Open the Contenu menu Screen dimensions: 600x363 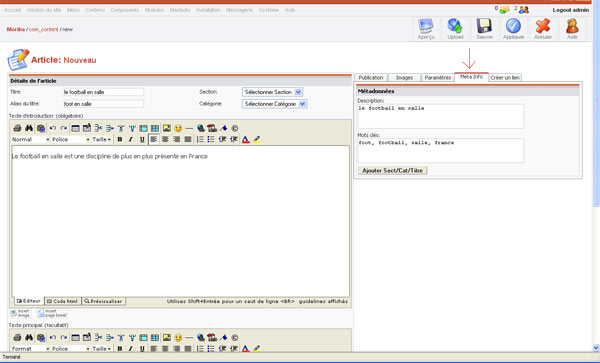[95, 10]
